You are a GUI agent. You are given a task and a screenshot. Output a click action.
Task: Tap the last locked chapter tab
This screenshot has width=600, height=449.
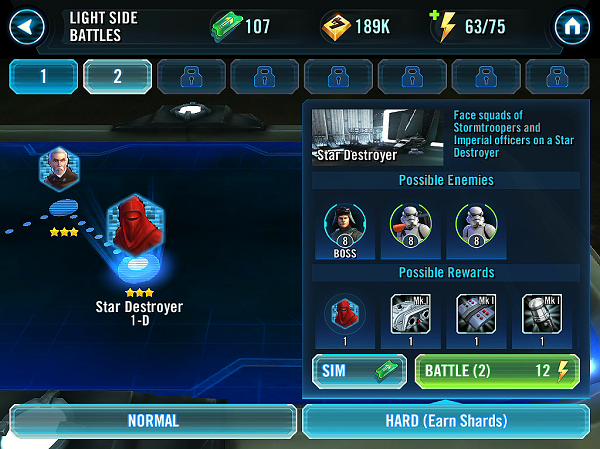click(x=557, y=77)
